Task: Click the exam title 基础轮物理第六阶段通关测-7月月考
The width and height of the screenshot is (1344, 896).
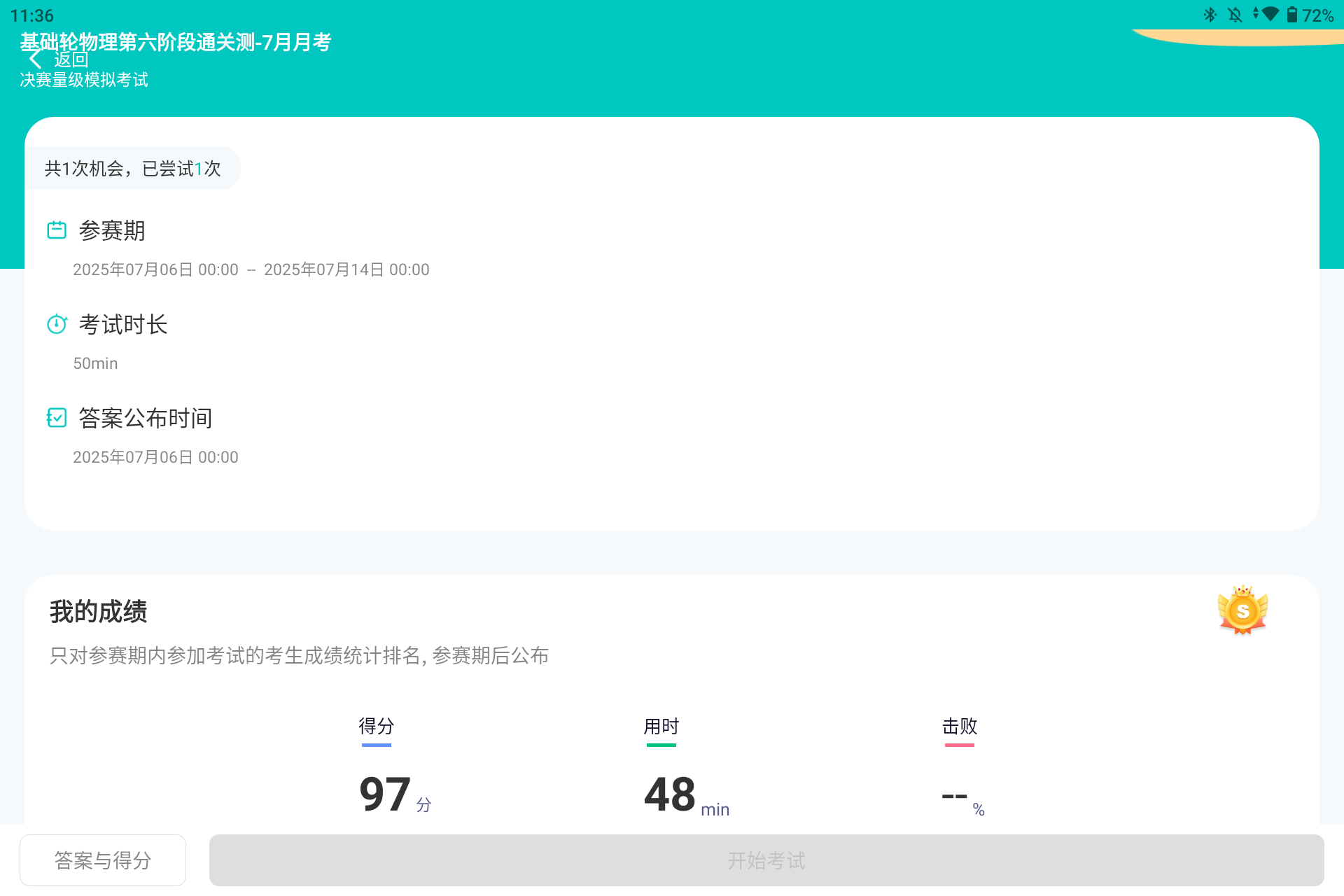Action: click(x=176, y=42)
